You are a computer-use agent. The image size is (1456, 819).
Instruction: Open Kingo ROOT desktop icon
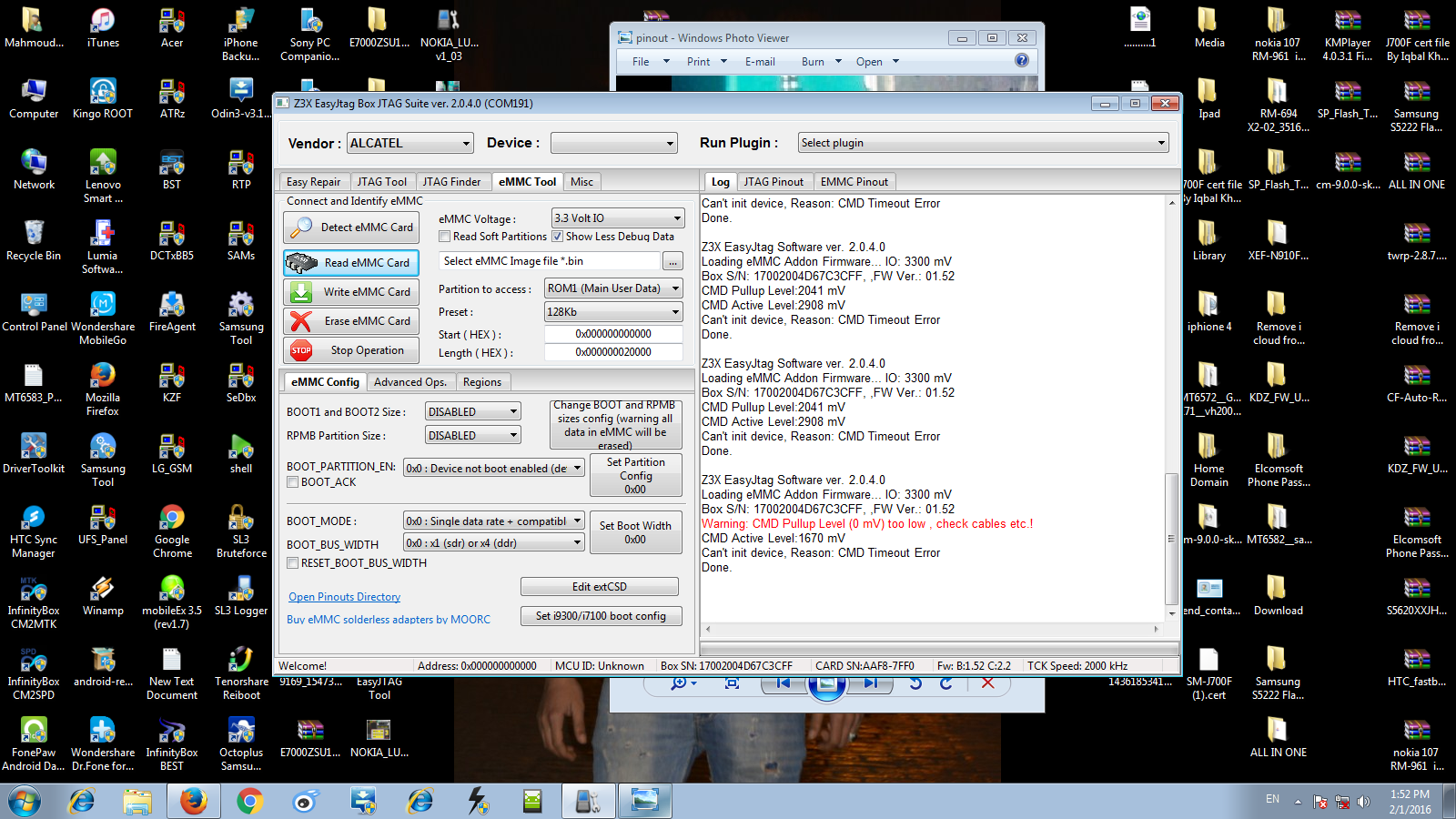[103, 99]
